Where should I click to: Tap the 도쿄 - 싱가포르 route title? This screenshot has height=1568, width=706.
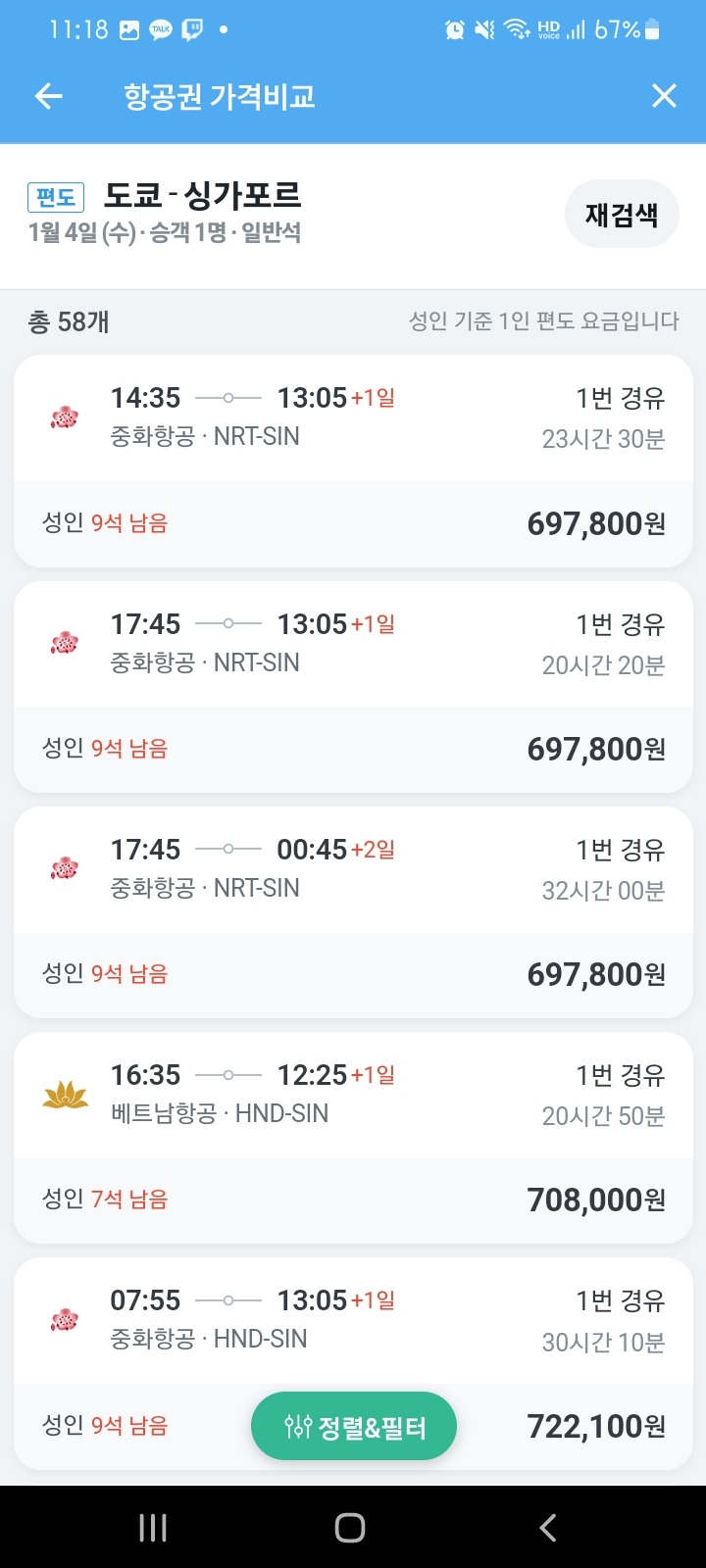tap(203, 195)
